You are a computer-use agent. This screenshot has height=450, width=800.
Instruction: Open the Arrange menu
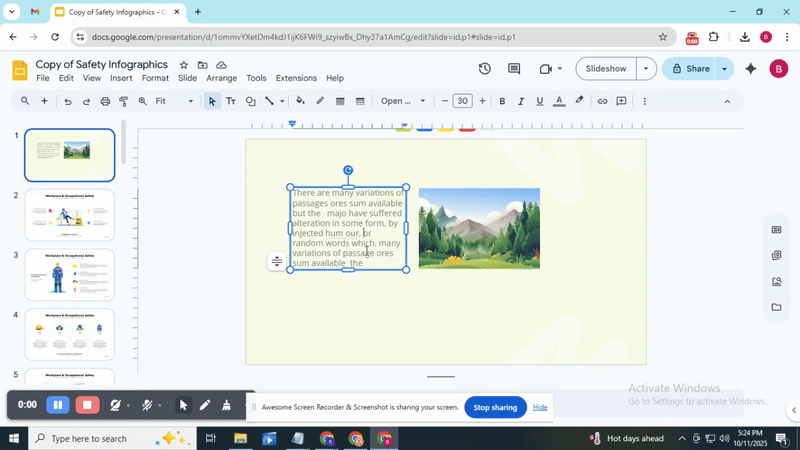221,78
